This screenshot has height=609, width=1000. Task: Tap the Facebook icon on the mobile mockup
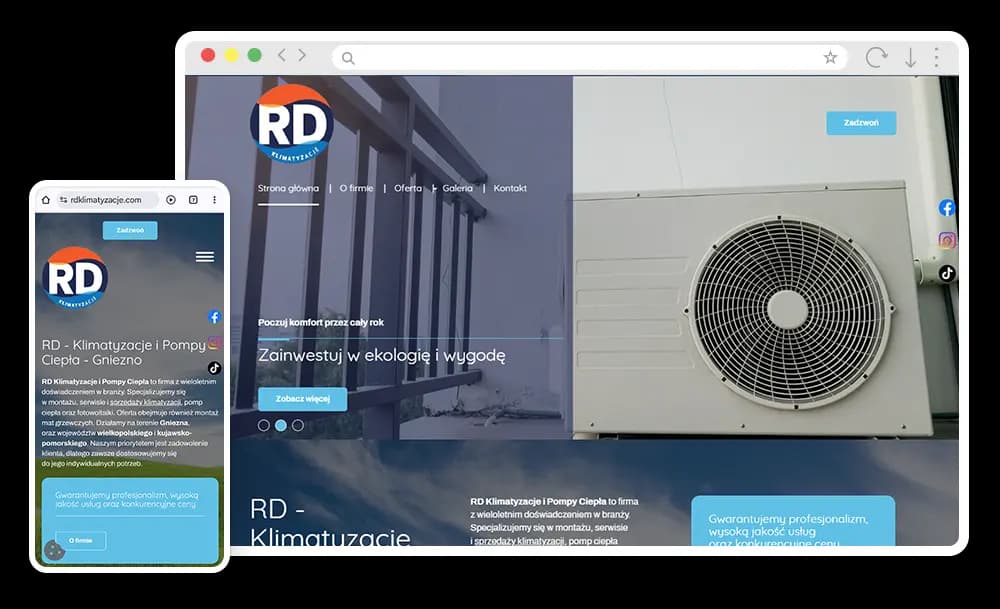pos(213,317)
